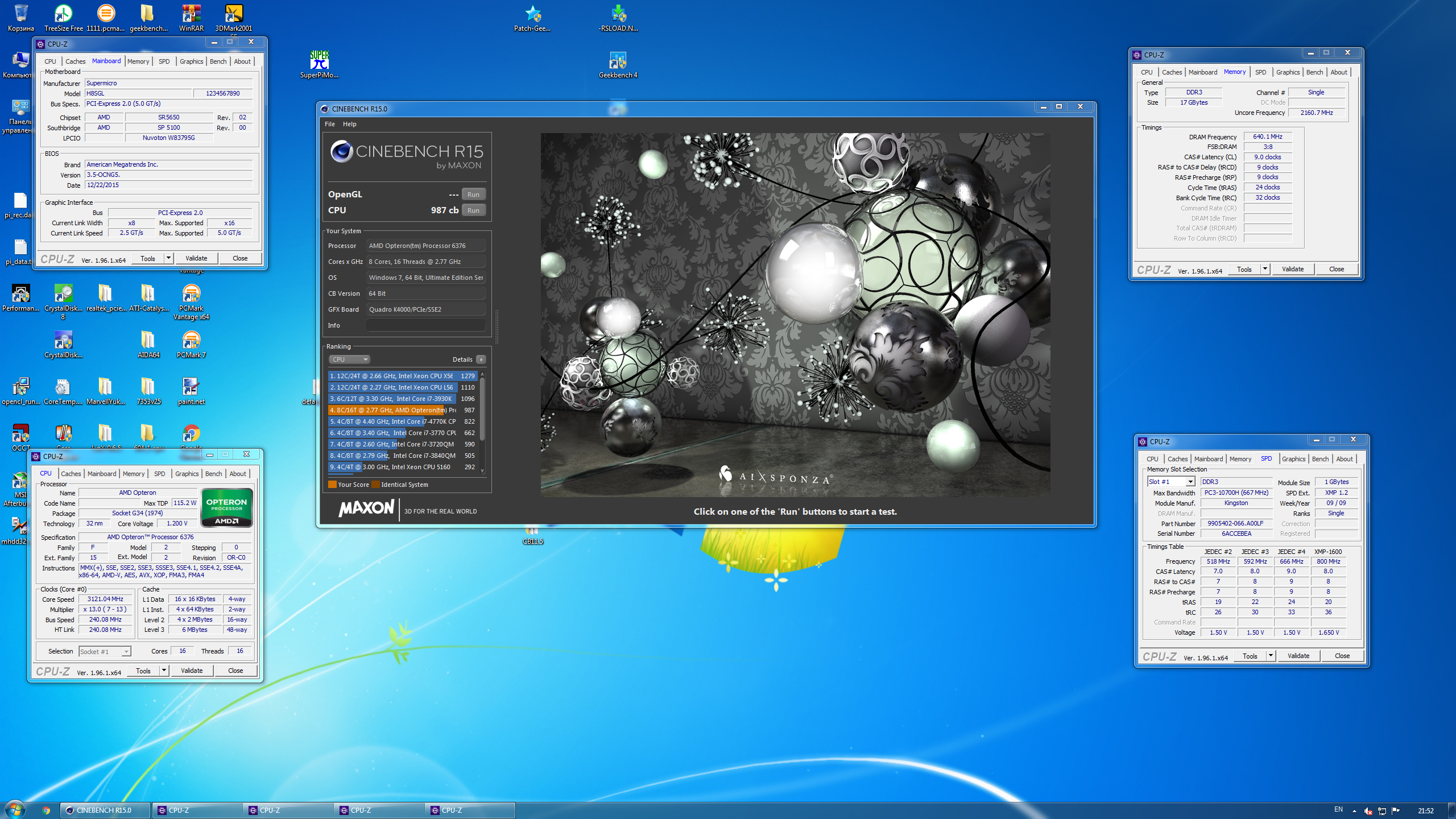The width and height of the screenshot is (1456, 819).
Task: Open the SuperPiMod desktop icon
Action: 319,64
